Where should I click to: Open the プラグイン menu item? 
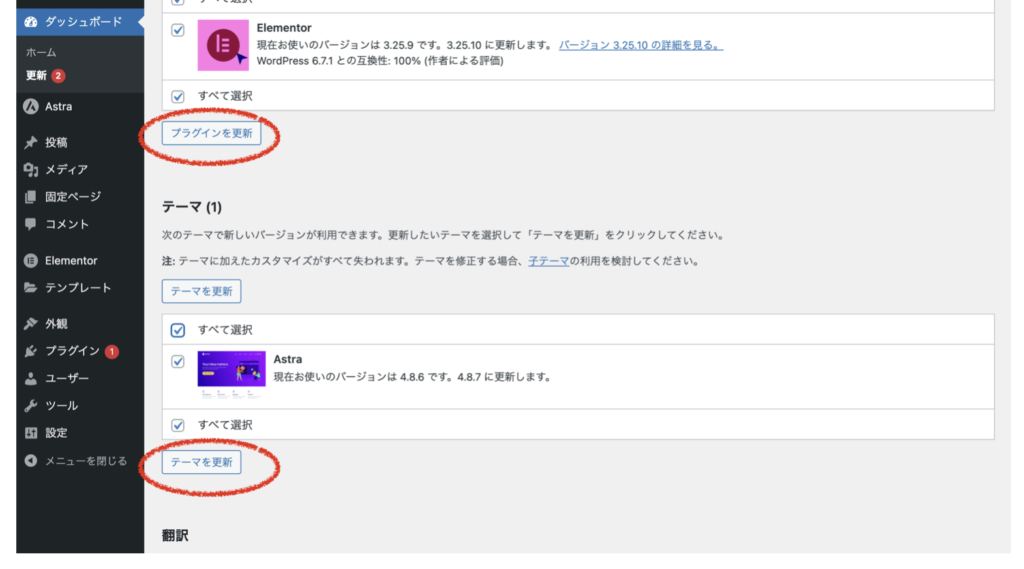pyautogui.click(x=72, y=351)
